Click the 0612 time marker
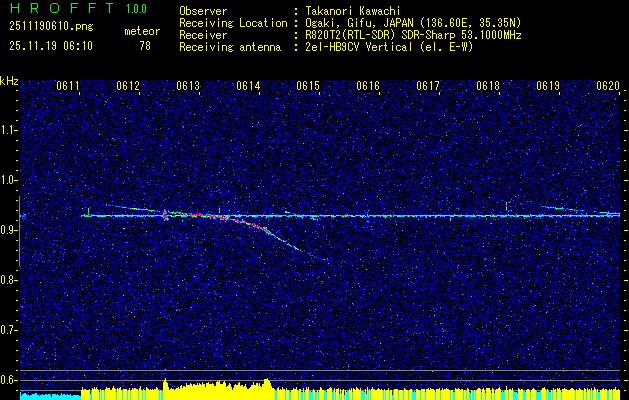The height and width of the screenshot is (400, 629). coord(128,85)
